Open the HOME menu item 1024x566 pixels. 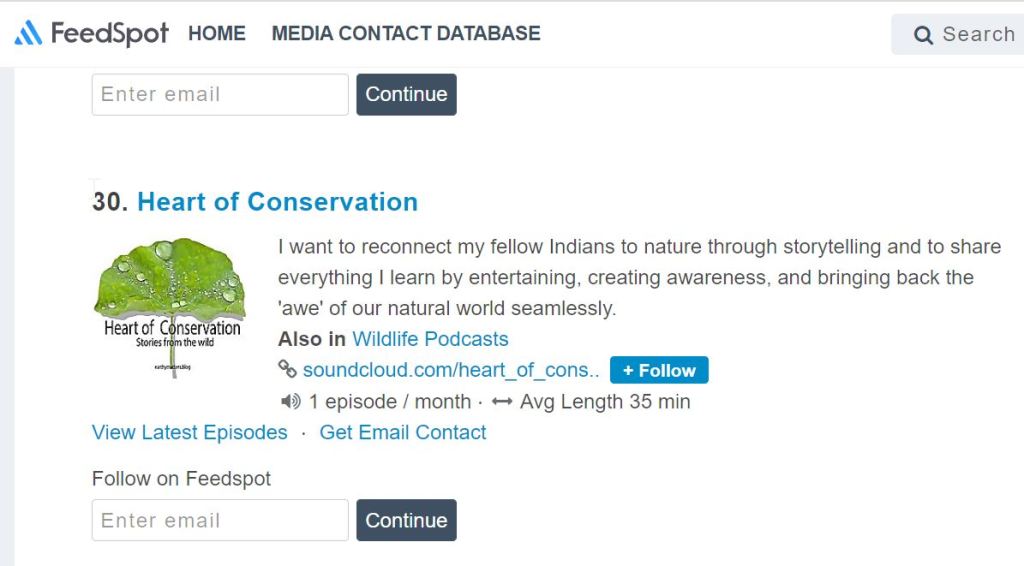tap(217, 33)
